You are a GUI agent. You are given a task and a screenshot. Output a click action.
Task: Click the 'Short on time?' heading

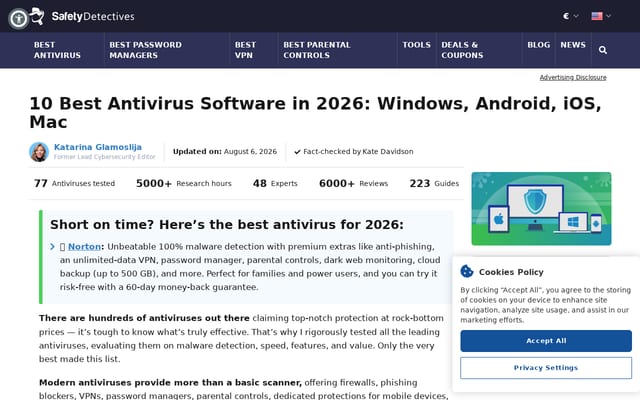click(x=227, y=224)
